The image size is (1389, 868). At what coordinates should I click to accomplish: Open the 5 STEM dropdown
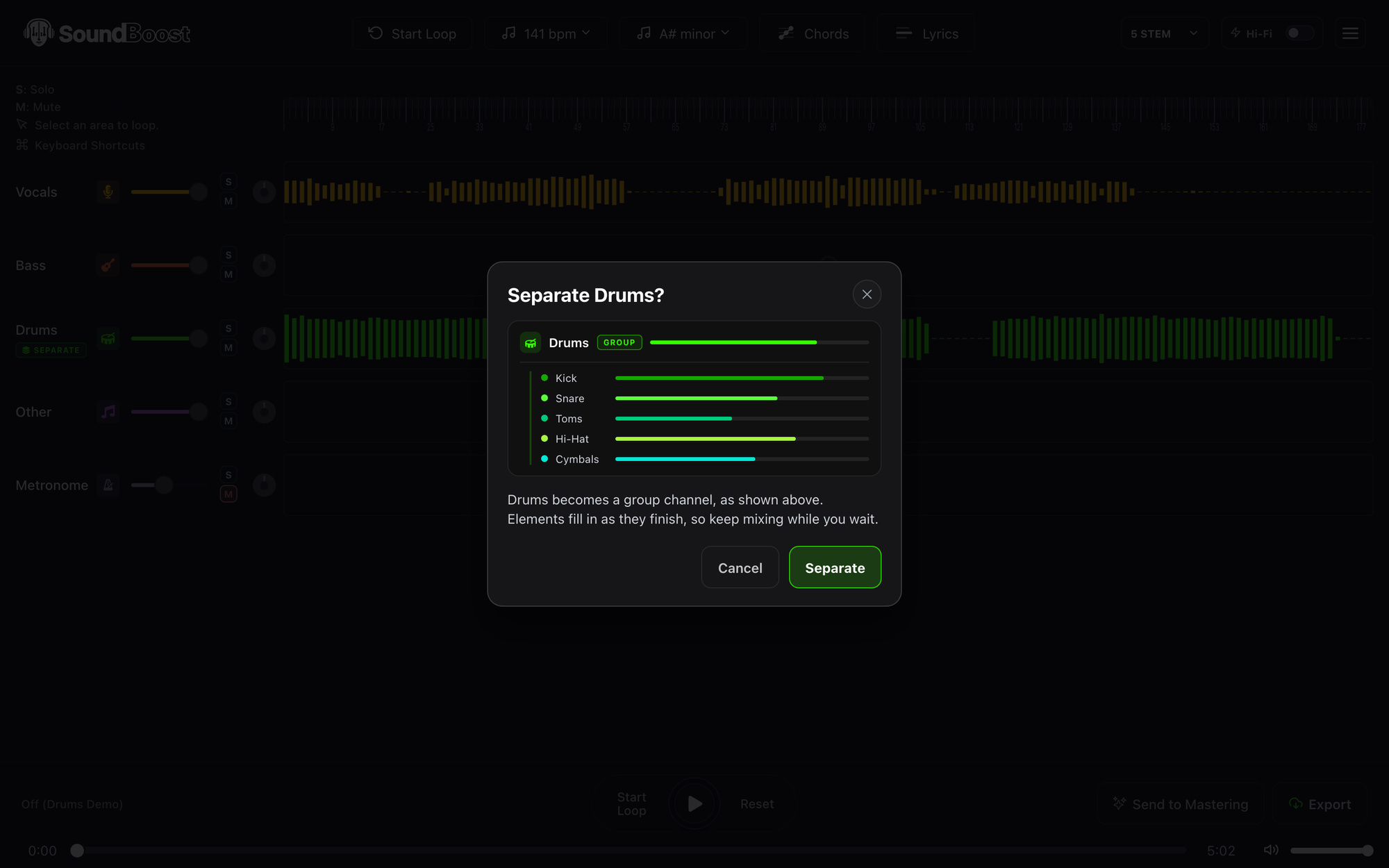coord(1165,33)
